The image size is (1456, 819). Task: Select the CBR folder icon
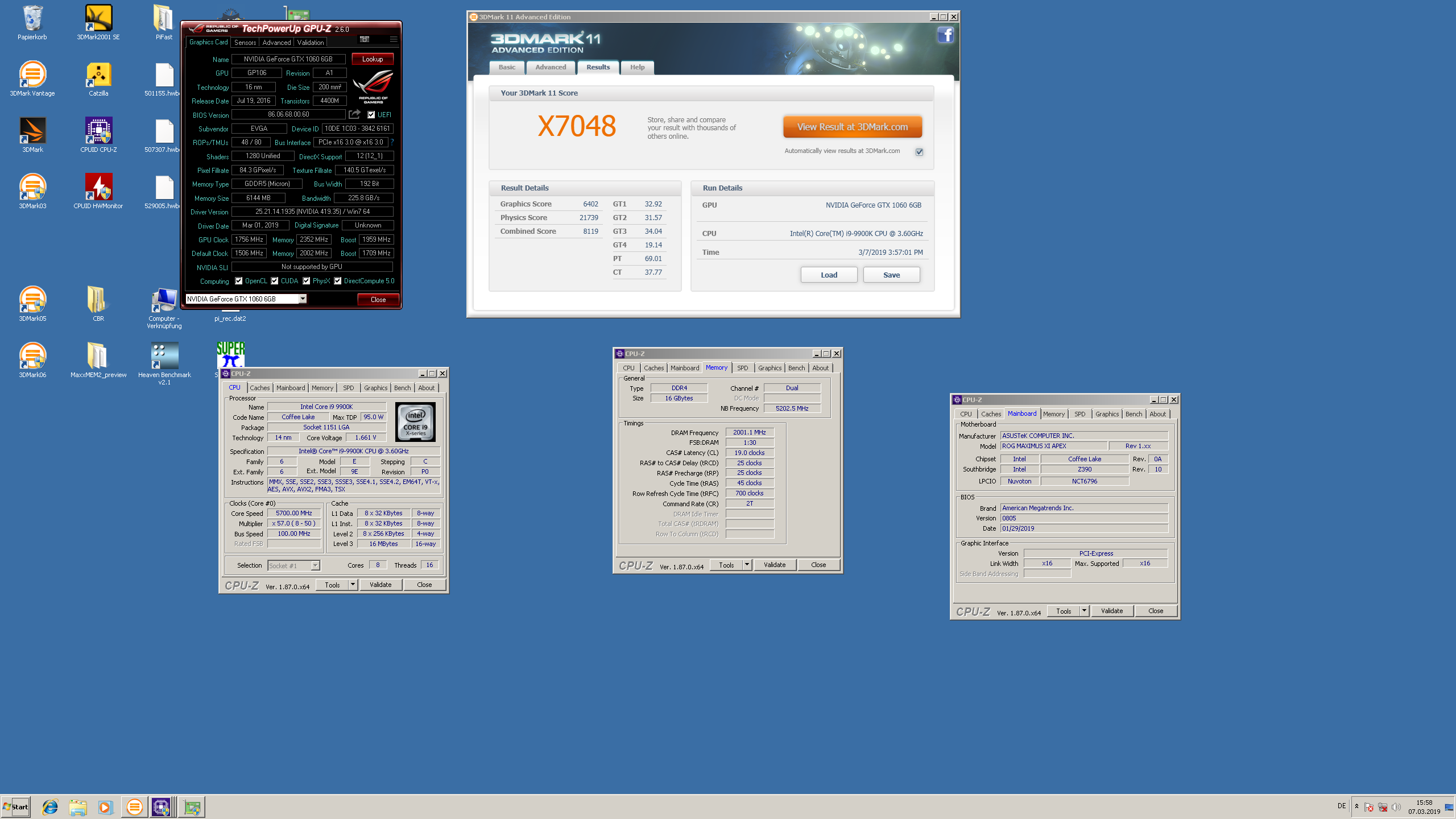(98, 304)
